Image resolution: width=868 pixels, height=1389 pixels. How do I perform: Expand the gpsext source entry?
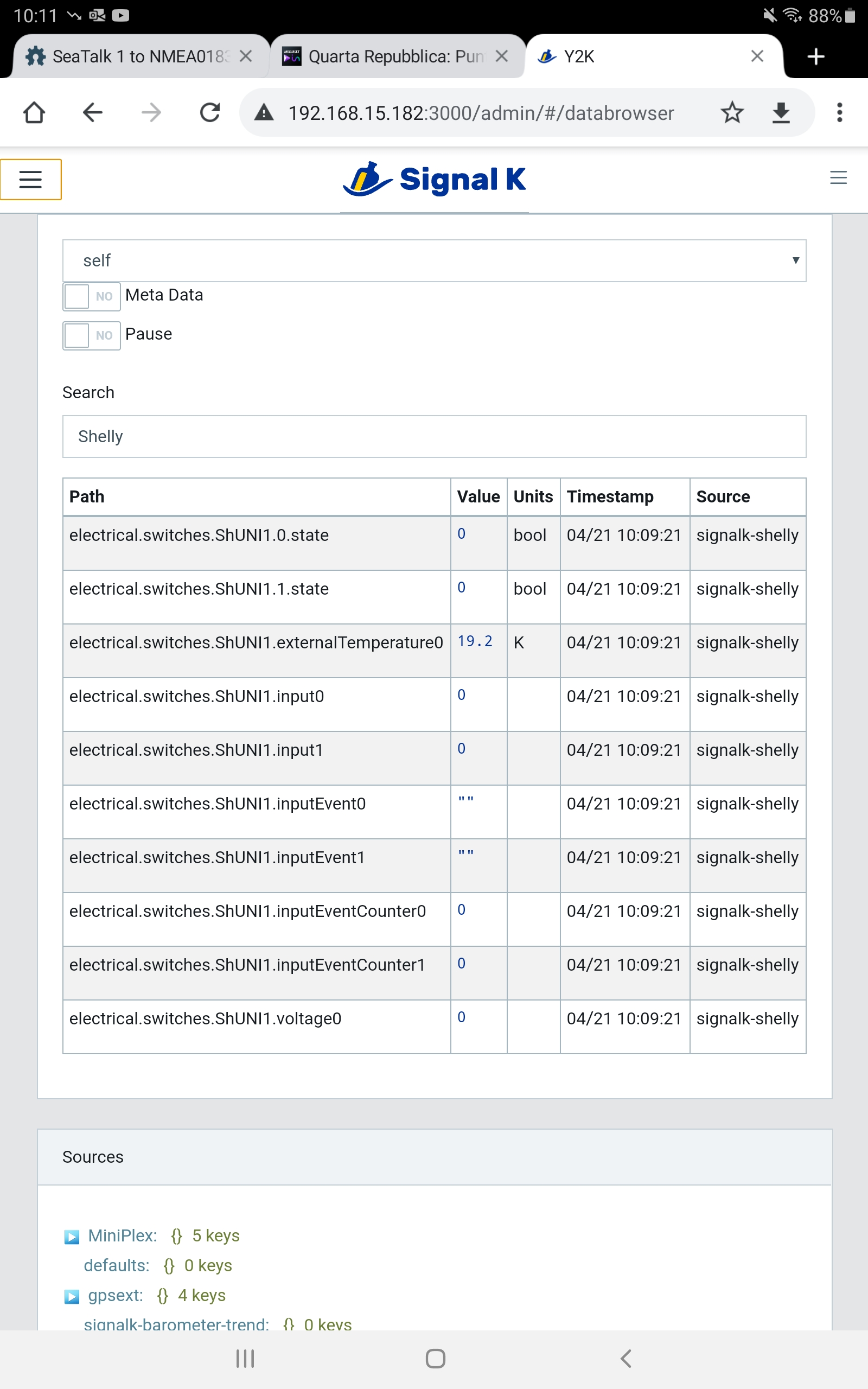72,1296
